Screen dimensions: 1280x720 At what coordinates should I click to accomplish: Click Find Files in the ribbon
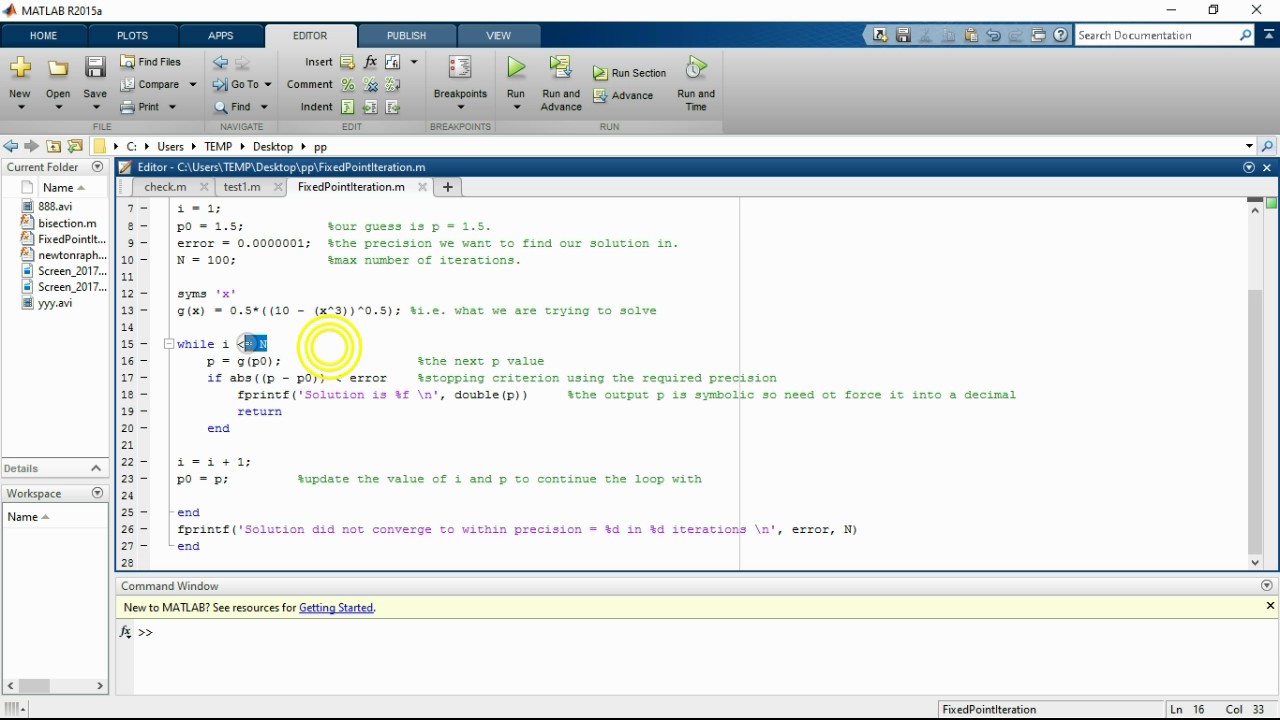[151, 62]
